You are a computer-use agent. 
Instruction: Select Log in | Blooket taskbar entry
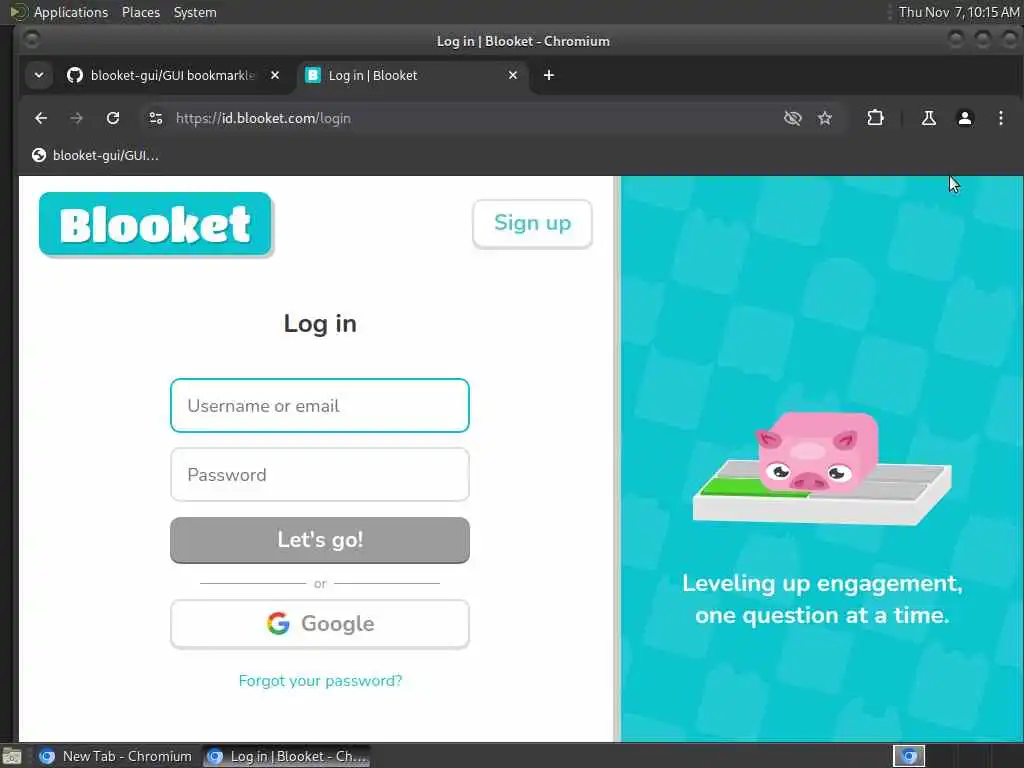[x=287, y=756]
